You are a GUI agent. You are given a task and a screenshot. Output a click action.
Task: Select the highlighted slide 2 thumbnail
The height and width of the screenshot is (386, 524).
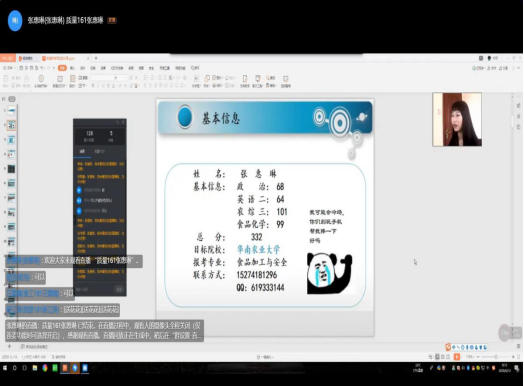(11, 125)
